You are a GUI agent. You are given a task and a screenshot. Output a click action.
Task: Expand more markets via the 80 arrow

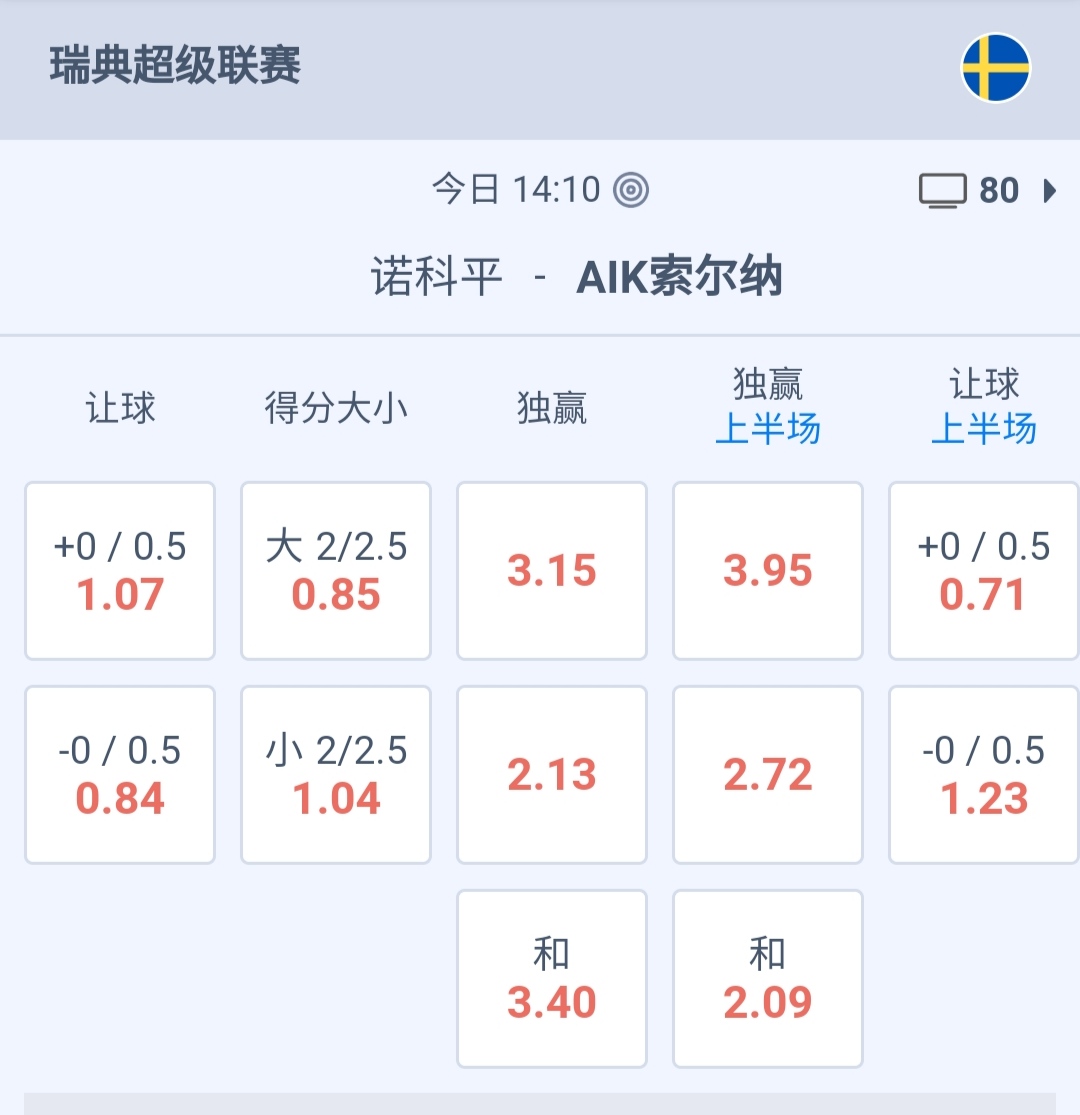[x=1049, y=190]
